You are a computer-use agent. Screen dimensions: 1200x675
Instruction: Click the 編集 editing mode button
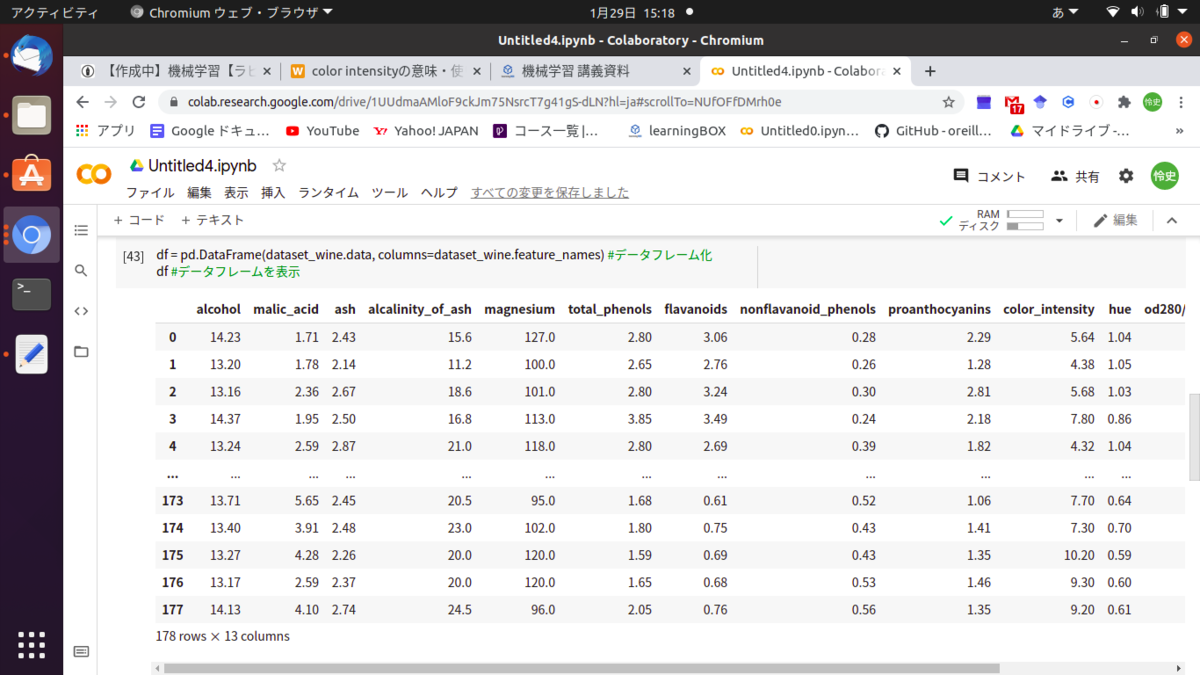(1115, 221)
